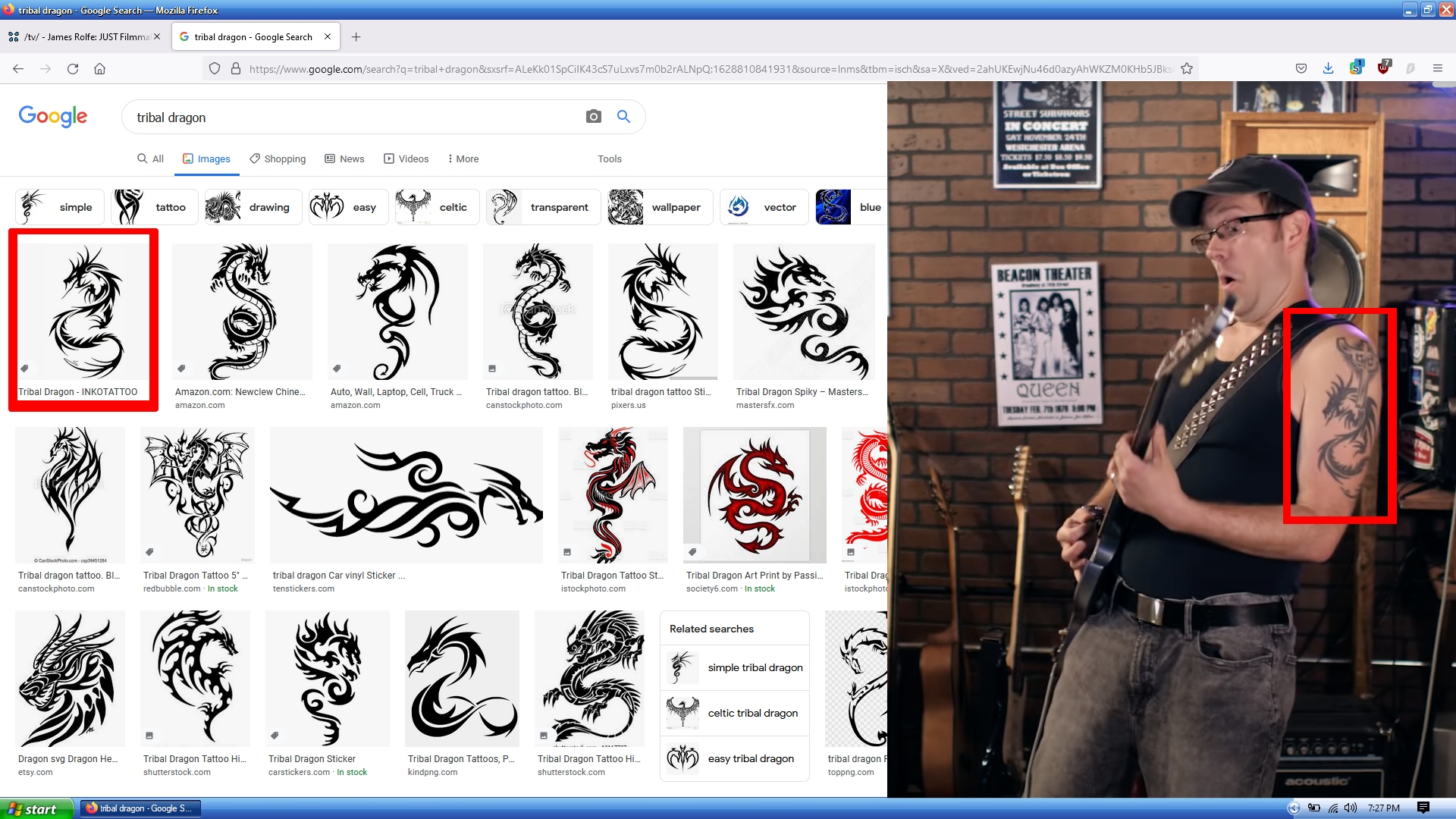Filter images by the tattoo chip
1456x819 pixels.
[x=154, y=207]
